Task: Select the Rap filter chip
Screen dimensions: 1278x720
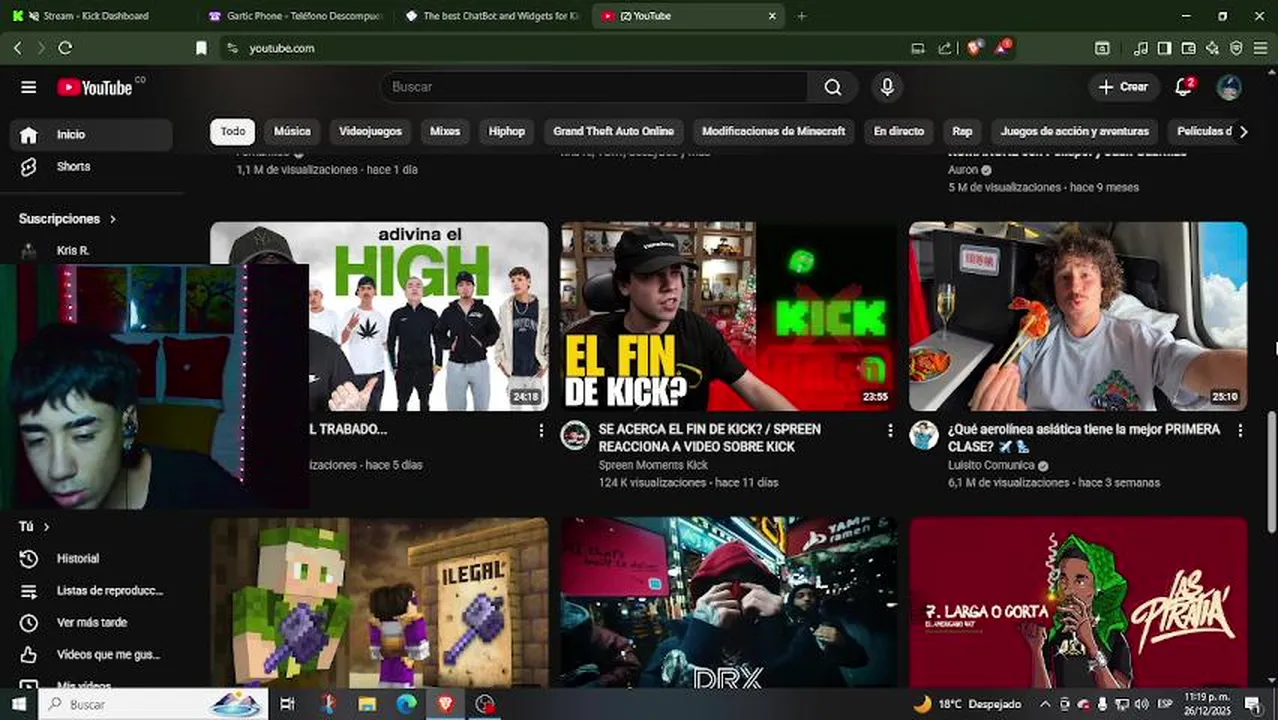Action: (x=962, y=131)
